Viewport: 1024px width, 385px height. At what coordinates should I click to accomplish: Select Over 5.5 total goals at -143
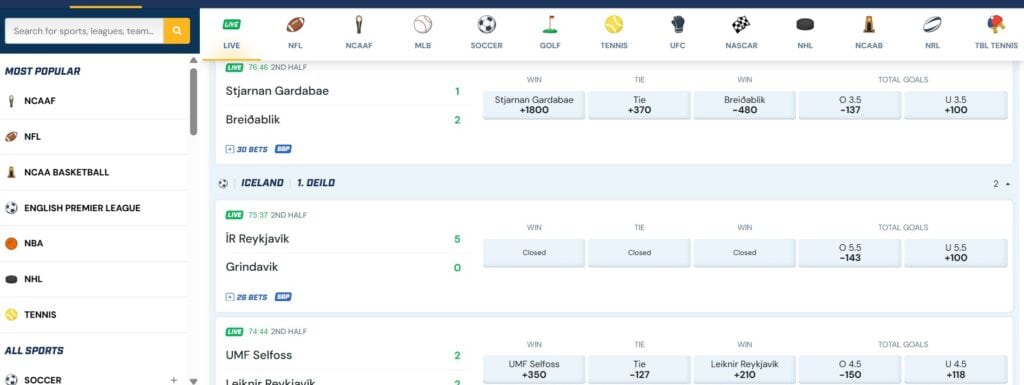(850, 253)
